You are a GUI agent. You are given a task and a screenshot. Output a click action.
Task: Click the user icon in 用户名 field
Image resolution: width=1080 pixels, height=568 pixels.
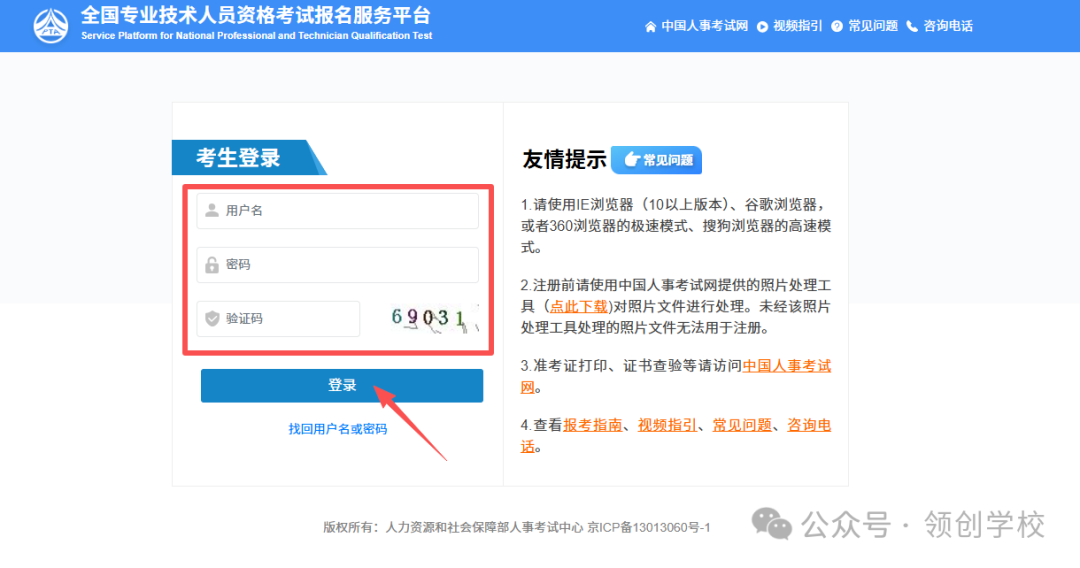(x=212, y=211)
